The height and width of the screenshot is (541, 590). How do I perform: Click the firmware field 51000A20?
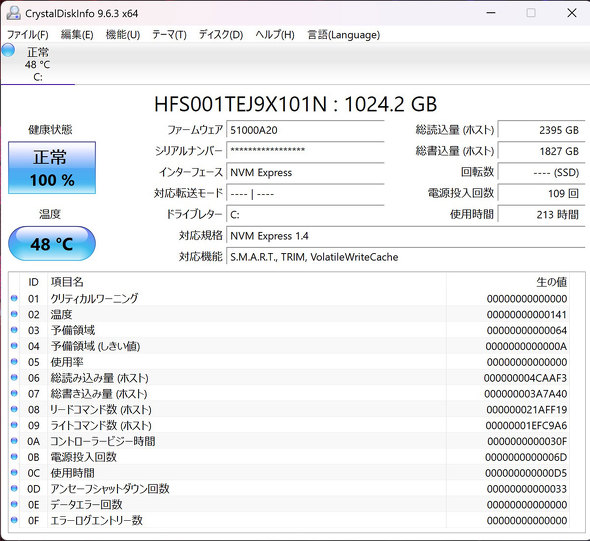click(305, 130)
